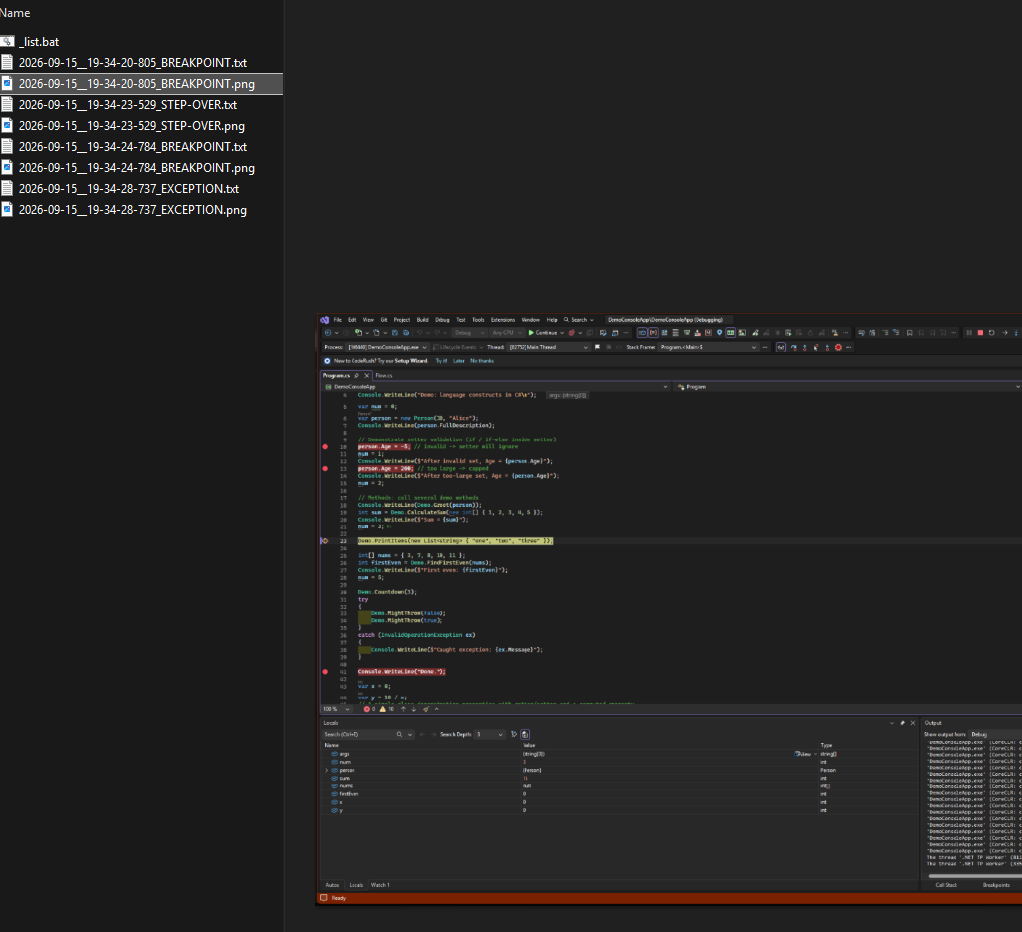Switch to the Program.cs editor tab
This screenshot has width=1022, height=932.
[336, 375]
